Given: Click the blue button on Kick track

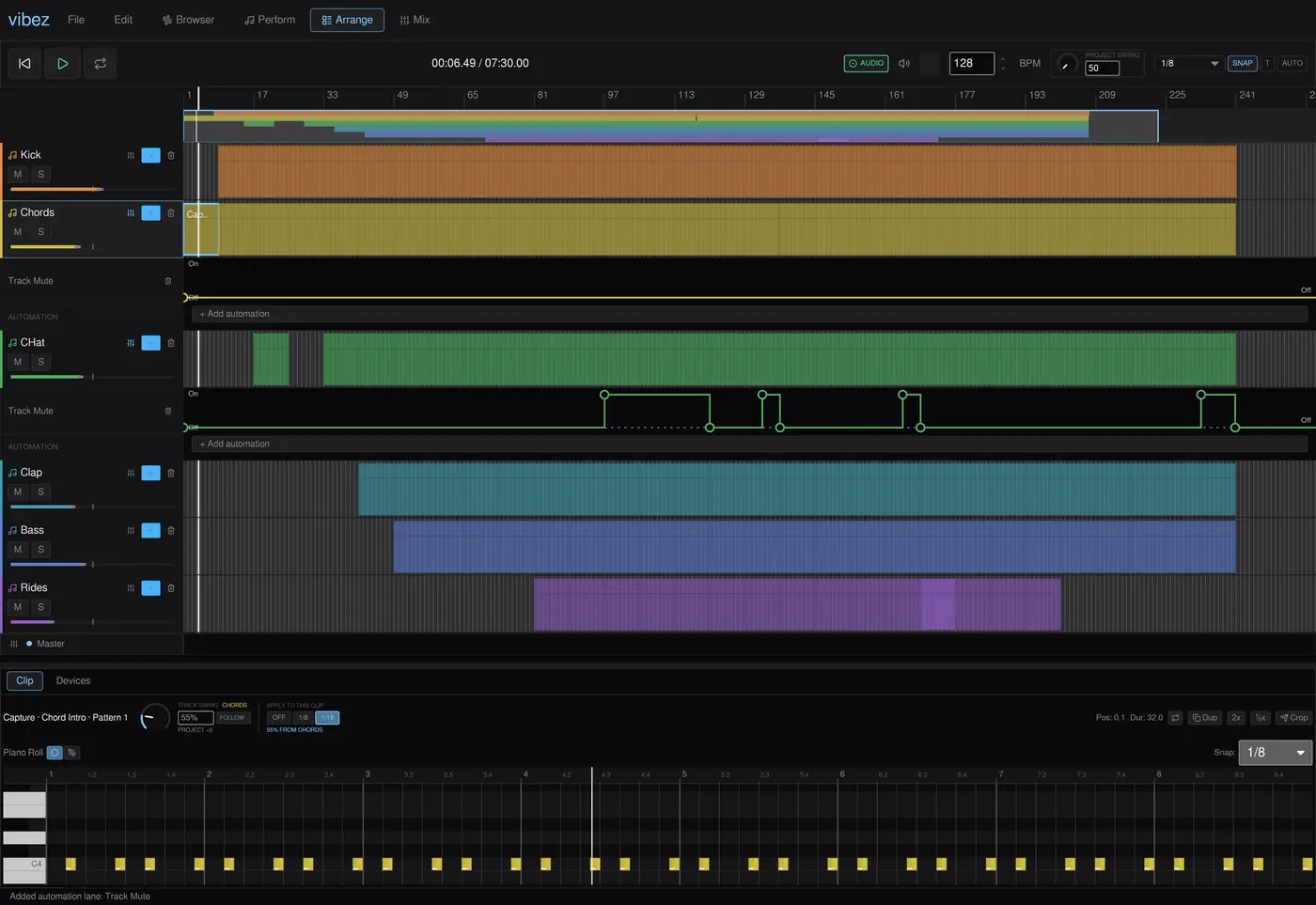Looking at the screenshot, I should (x=150, y=156).
